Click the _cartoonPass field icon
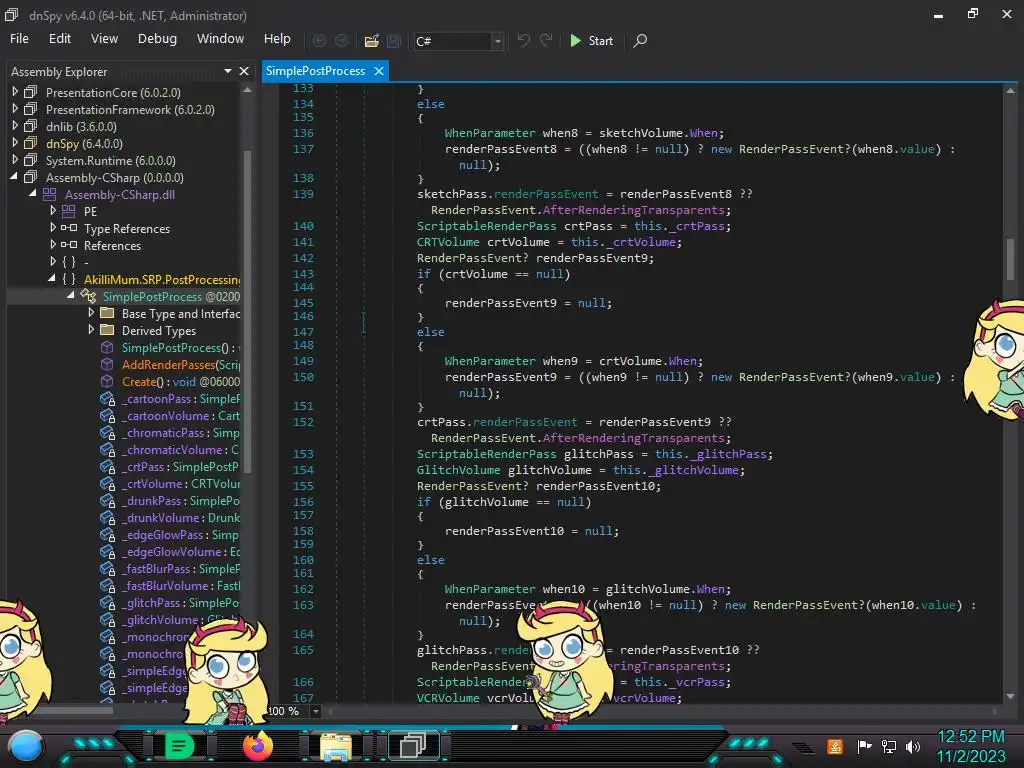 click(107, 398)
